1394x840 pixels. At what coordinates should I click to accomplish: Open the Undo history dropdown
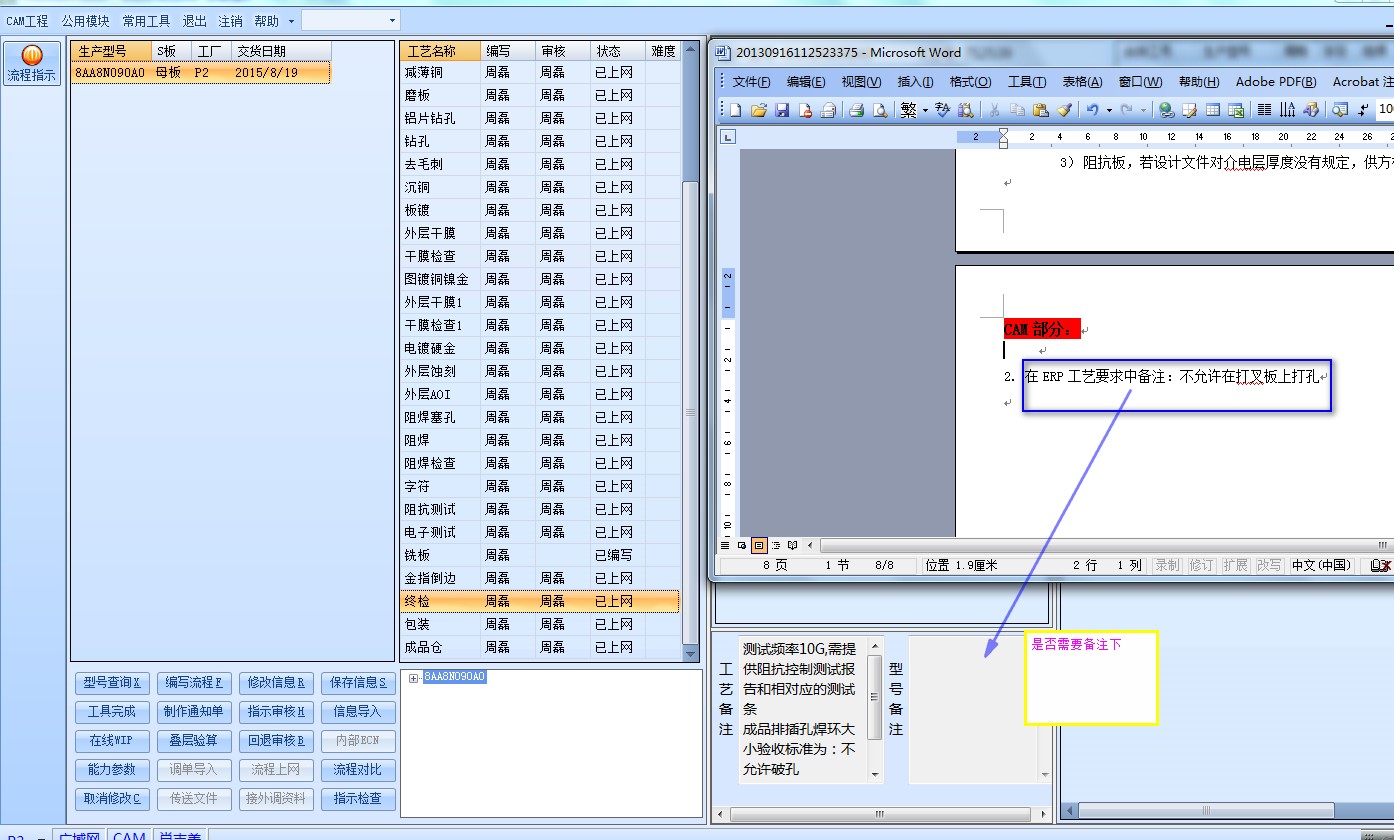click(x=1108, y=110)
